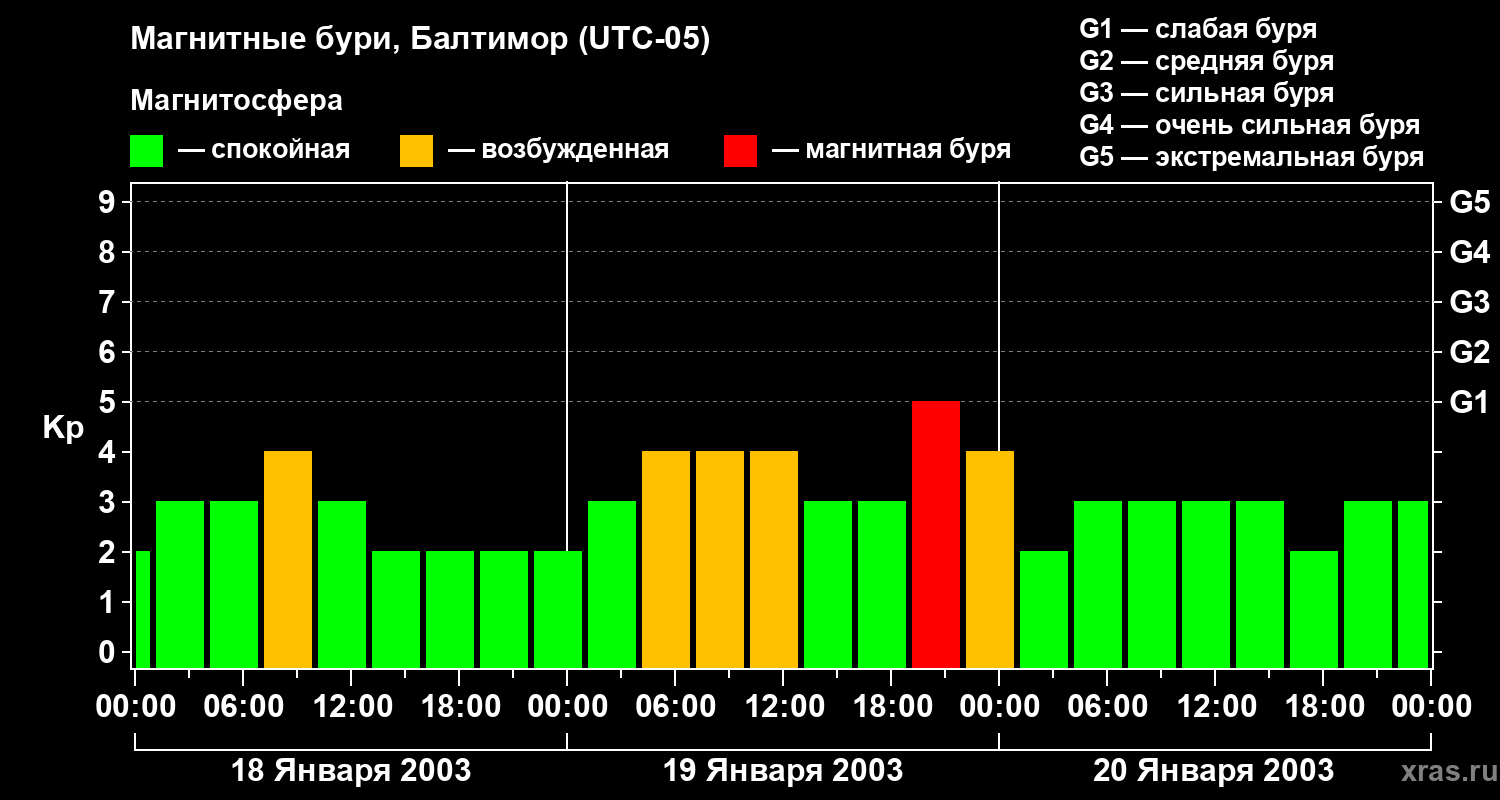Screen dimensions: 1500x800
Task: Click the "06:00" time label above 18 Января
Action: tap(243, 707)
